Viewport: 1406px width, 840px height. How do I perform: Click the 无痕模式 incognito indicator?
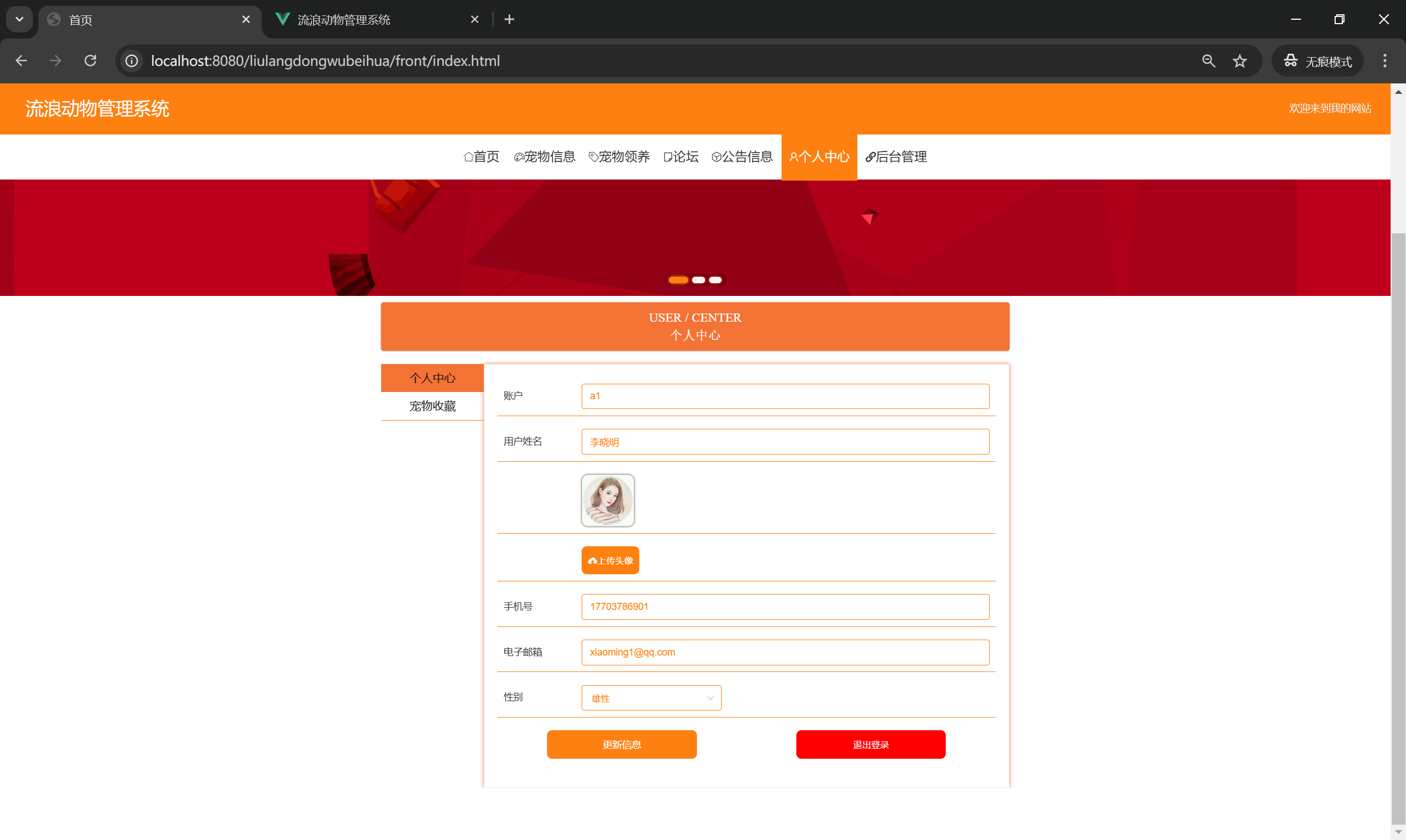[1318, 60]
